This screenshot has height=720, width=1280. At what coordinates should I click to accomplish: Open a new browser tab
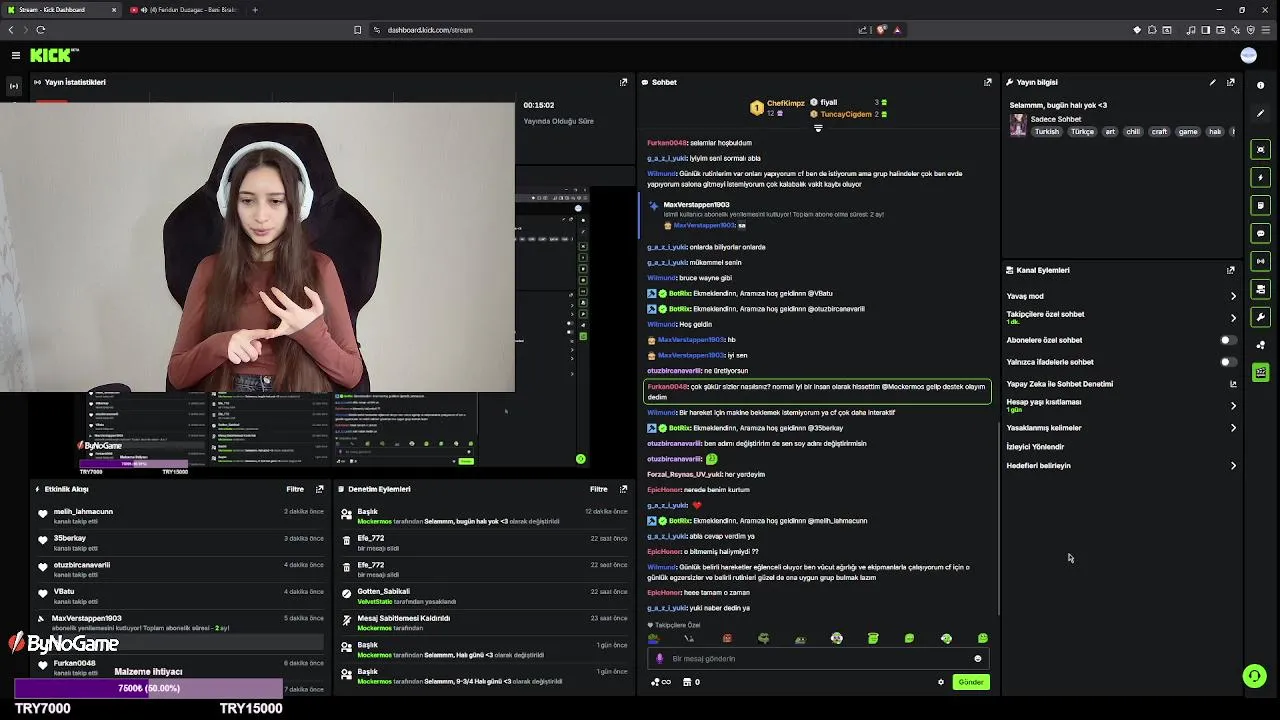tap(255, 10)
